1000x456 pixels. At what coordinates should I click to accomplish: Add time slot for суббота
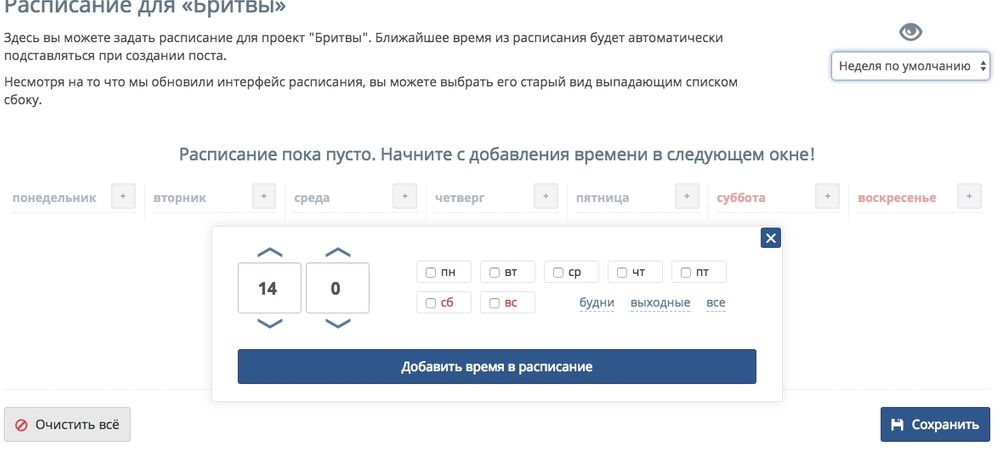pyautogui.click(x=828, y=196)
